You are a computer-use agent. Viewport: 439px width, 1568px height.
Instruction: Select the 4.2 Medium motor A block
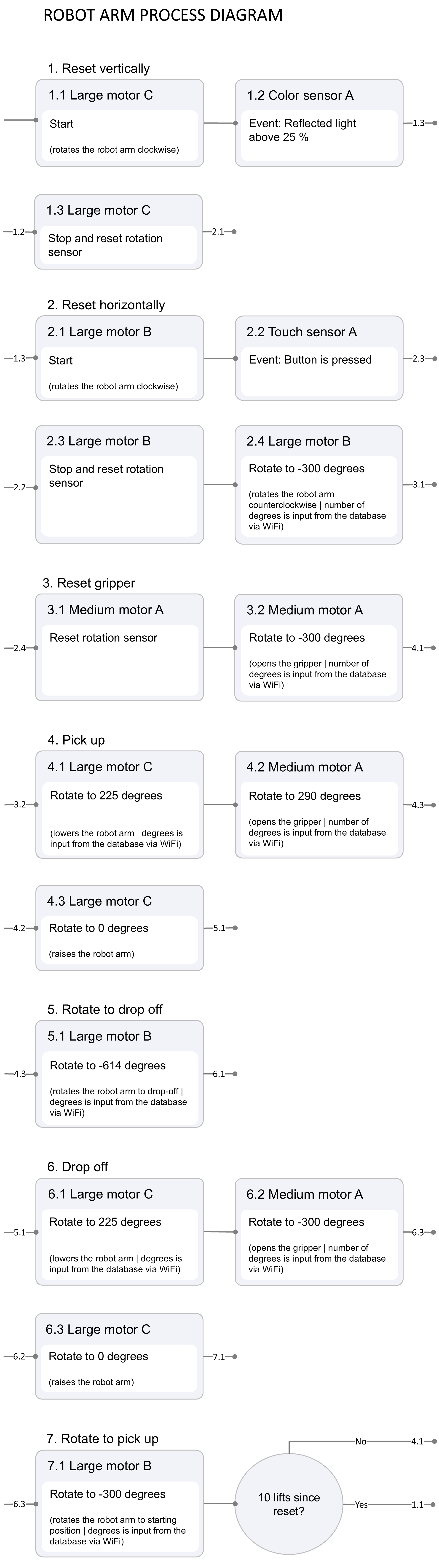[x=319, y=805]
